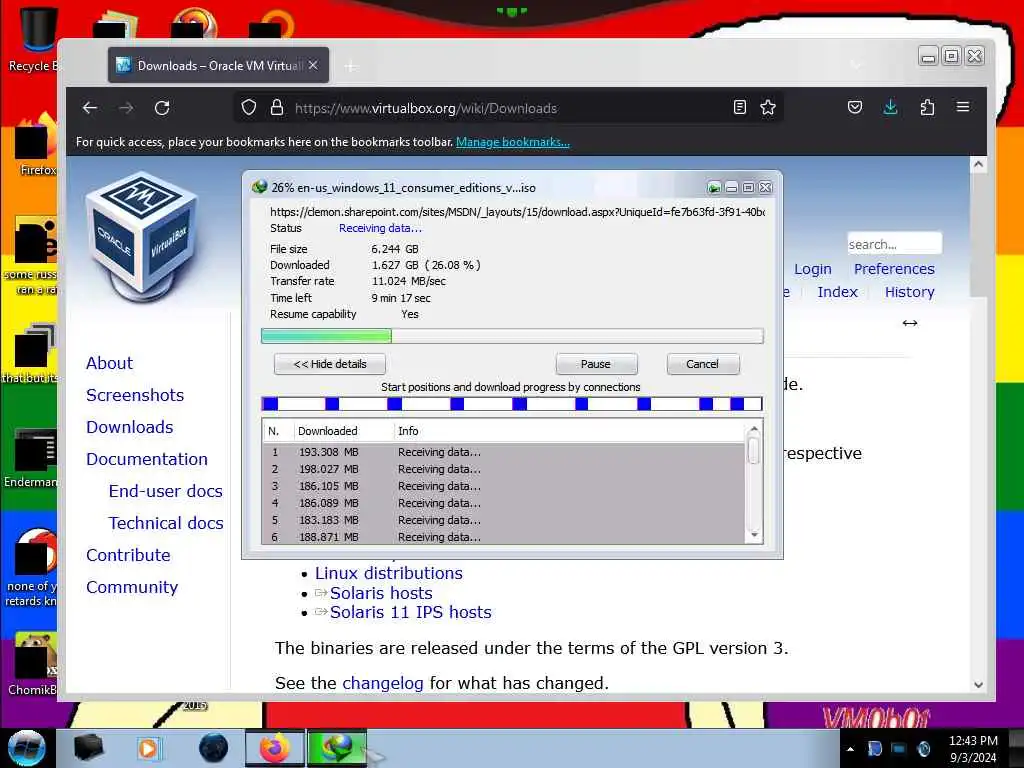This screenshot has width=1024, height=768.
Task: Open Contribute in the sidebar
Action: coord(128,555)
